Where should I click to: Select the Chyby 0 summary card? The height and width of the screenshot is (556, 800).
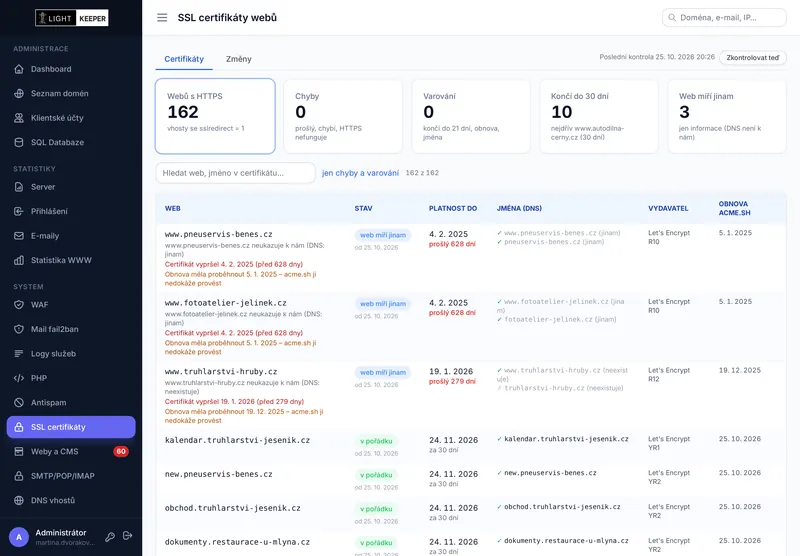(x=343, y=116)
